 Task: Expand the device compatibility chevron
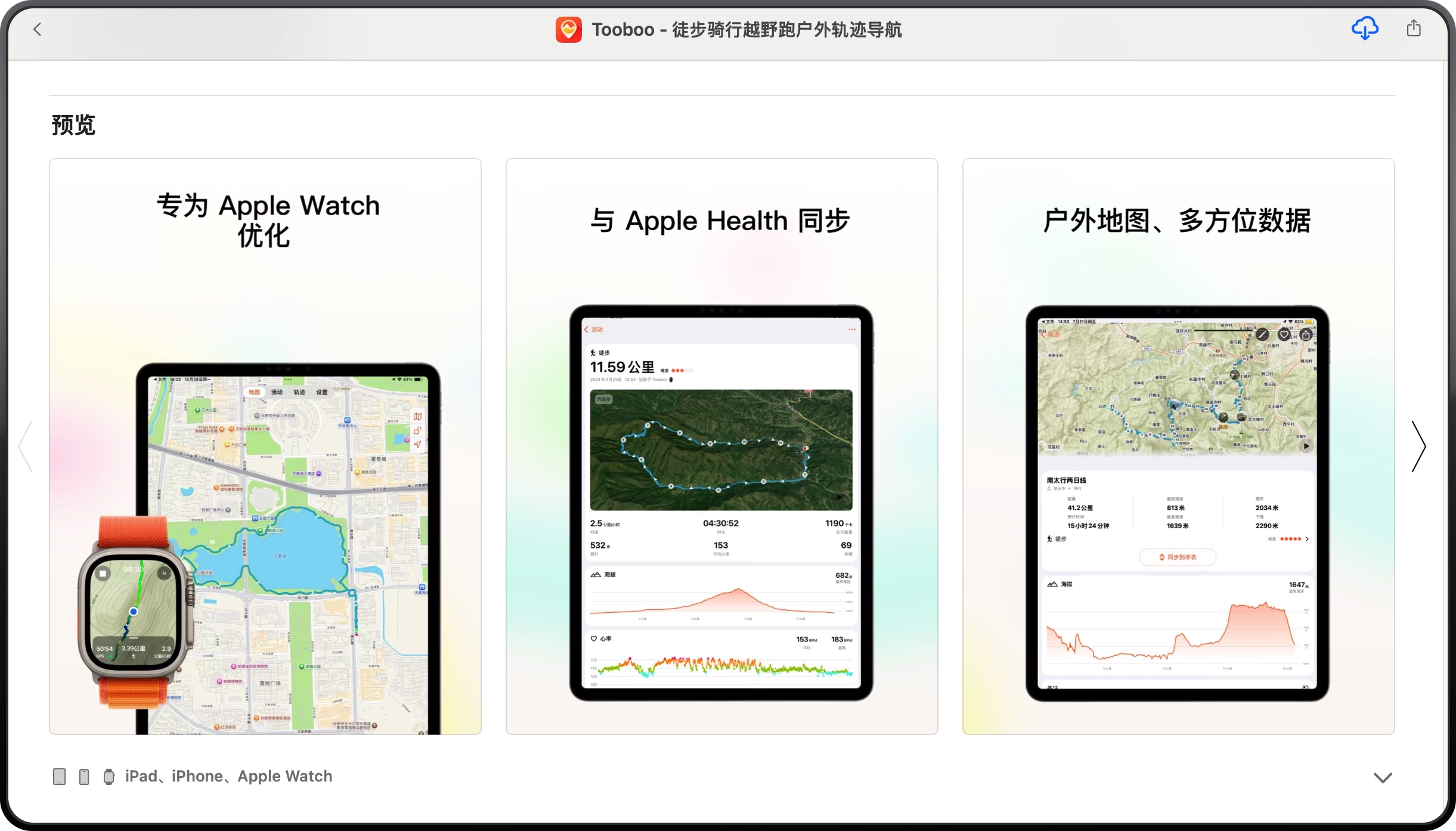tap(1382, 777)
